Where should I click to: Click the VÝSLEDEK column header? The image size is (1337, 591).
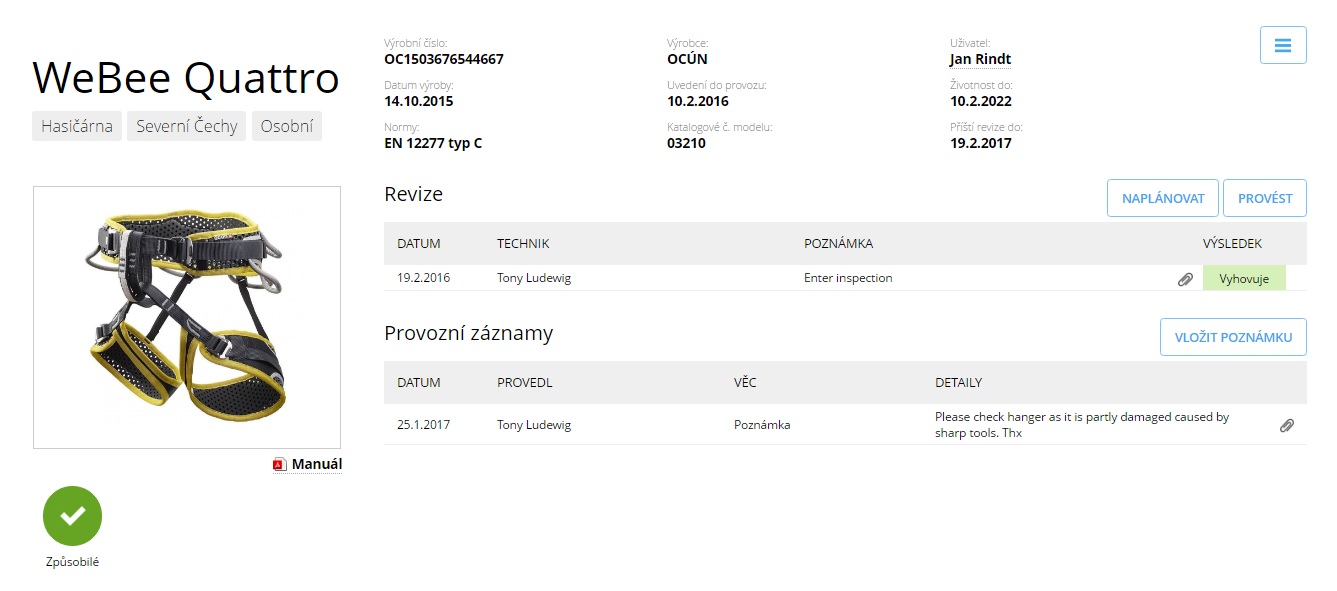pyautogui.click(x=1232, y=243)
